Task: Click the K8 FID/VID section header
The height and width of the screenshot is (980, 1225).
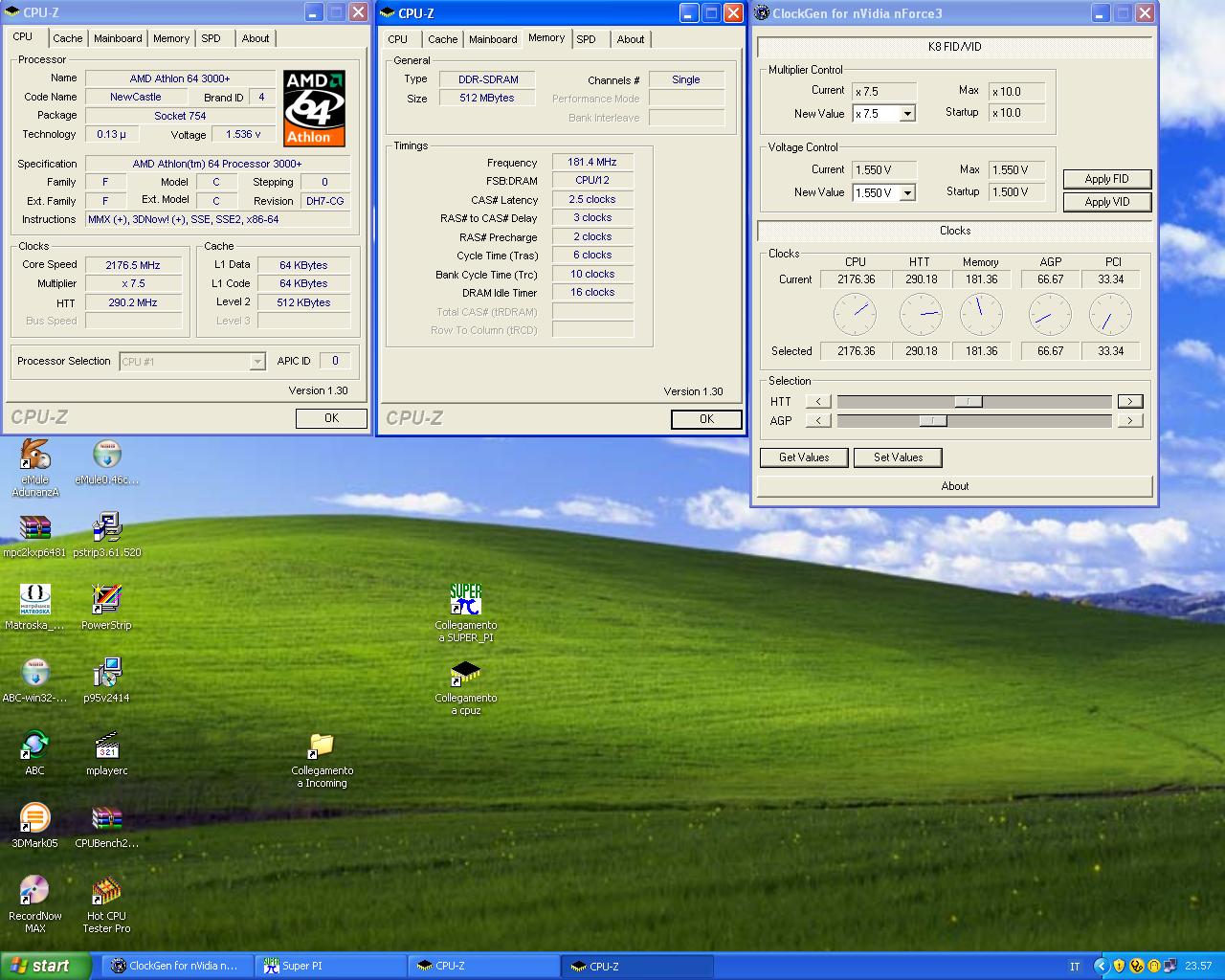Action: click(955, 47)
